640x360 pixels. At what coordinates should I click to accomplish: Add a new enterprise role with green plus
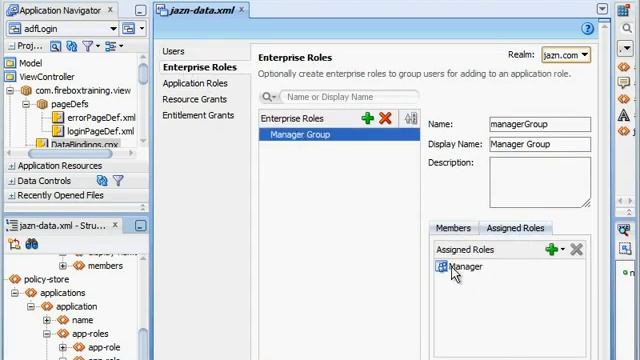coord(367,118)
